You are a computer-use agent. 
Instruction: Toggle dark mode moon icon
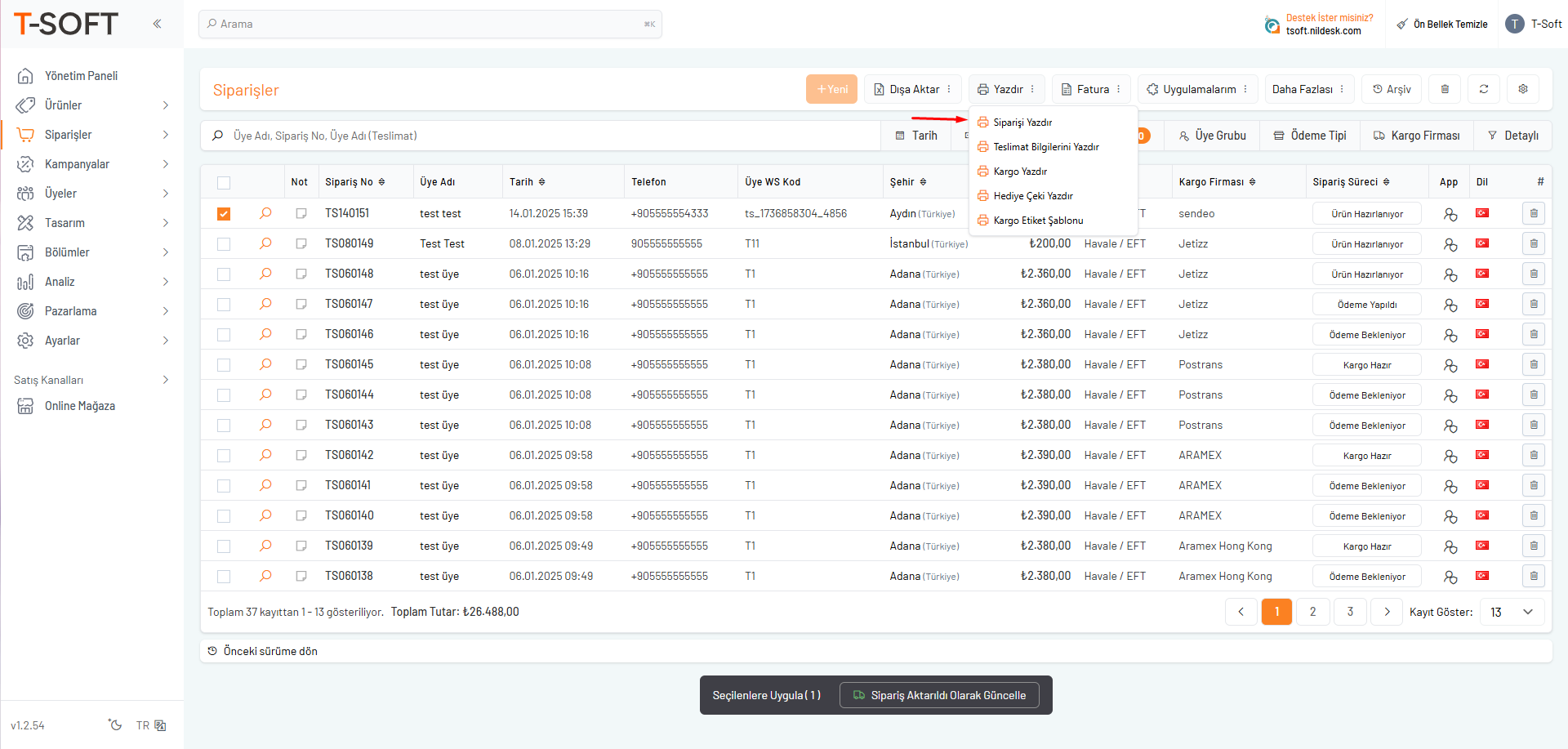pyautogui.click(x=115, y=724)
